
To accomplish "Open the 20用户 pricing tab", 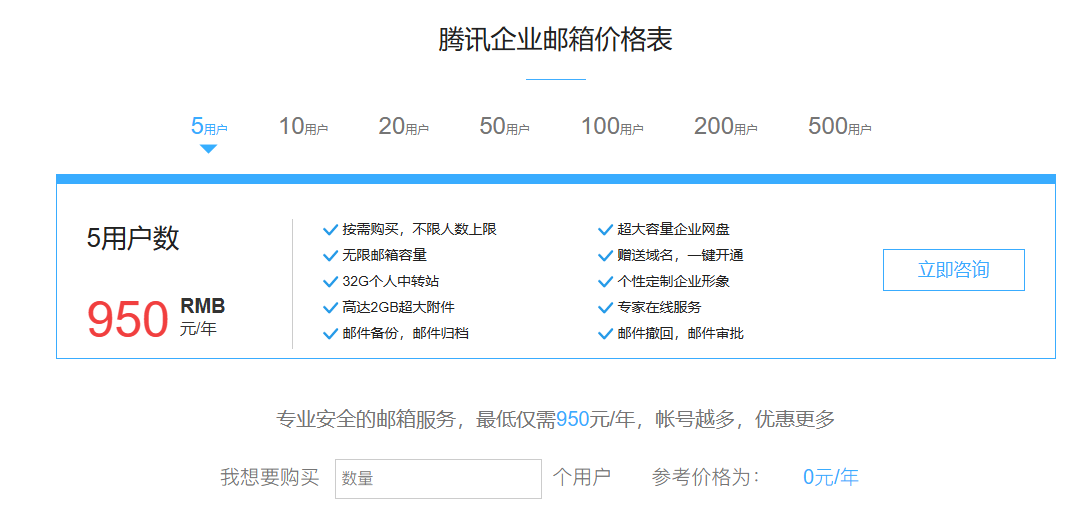I will pyautogui.click(x=403, y=127).
